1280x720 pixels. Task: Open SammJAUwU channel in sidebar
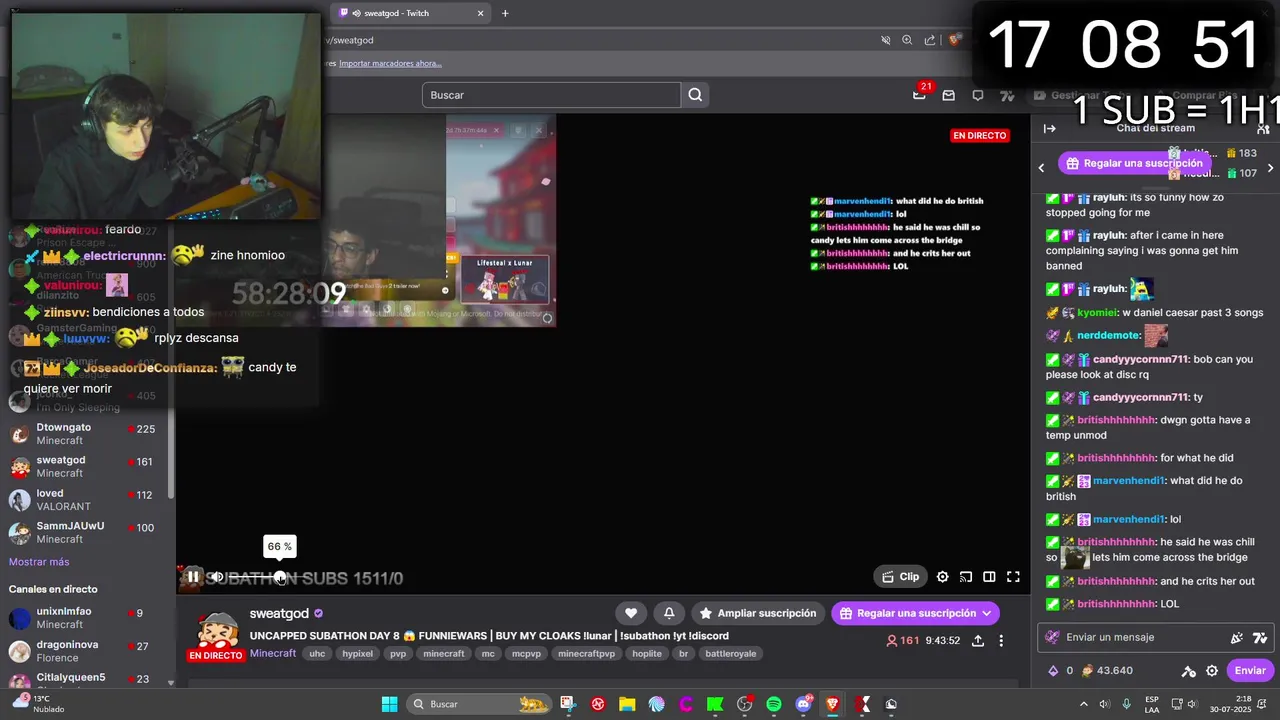click(86, 533)
